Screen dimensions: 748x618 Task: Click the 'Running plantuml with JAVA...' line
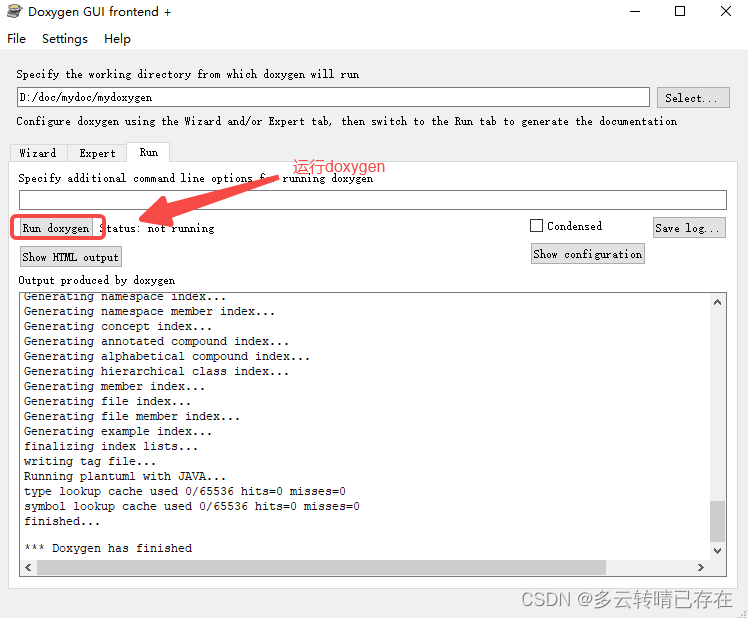125,476
